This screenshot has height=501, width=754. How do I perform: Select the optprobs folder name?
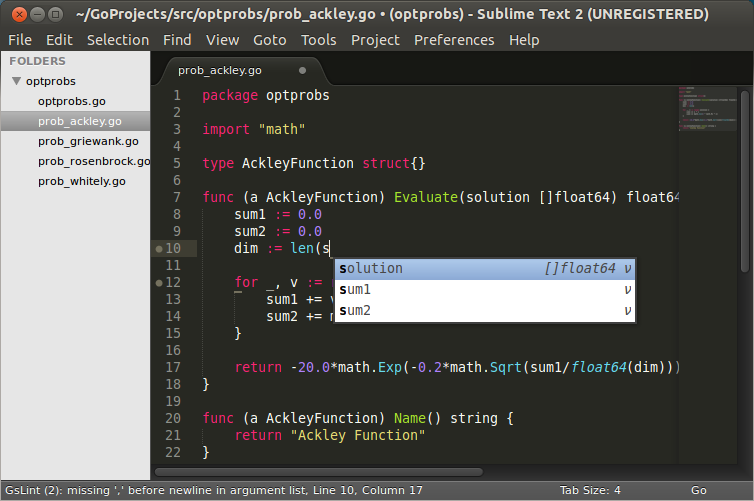click(x=51, y=81)
